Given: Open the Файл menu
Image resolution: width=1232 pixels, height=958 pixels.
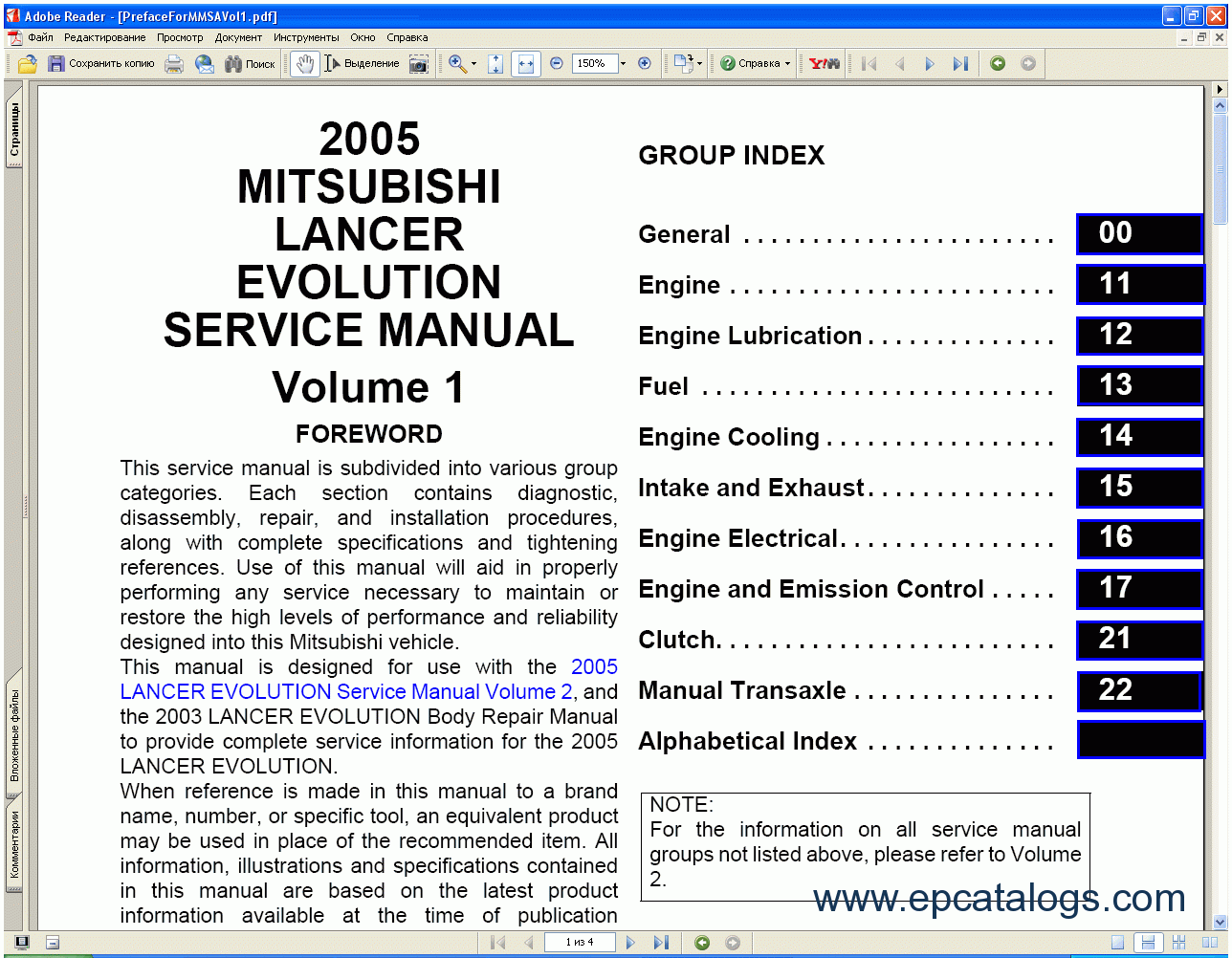Looking at the screenshot, I should pyautogui.click(x=40, y=37).
